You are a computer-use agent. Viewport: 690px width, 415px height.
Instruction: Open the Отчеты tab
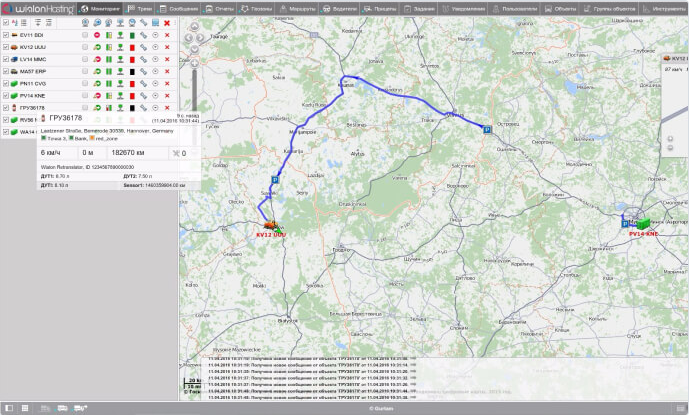pyautogui.click(x=220, y=9)
